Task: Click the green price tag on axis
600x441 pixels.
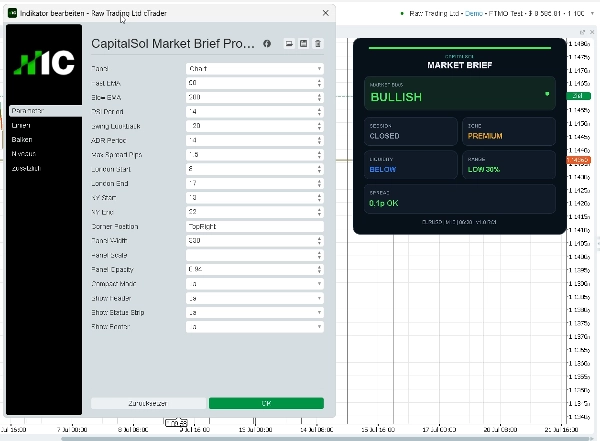Action: [578, 96]
